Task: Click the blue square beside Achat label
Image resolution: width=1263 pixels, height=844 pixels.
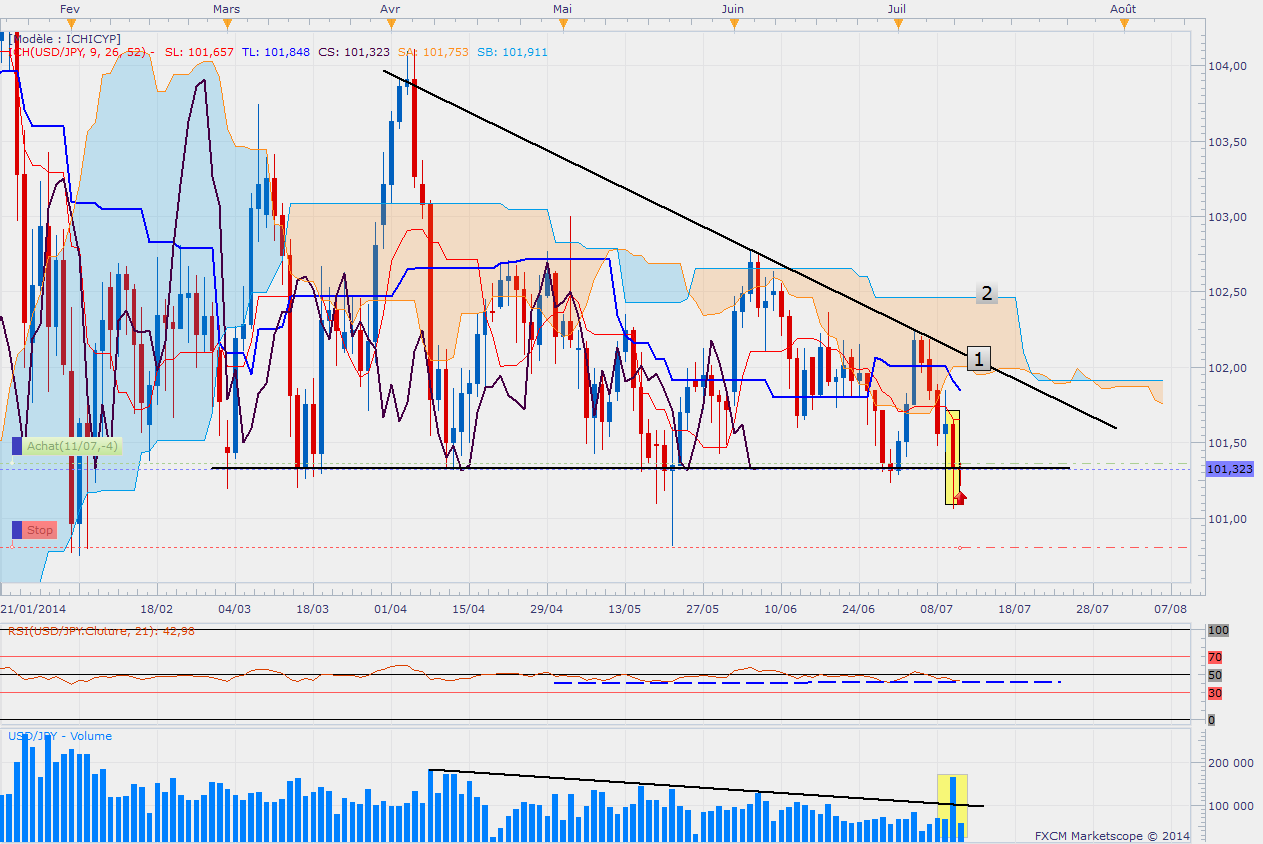Action: [x=17, y=447]
